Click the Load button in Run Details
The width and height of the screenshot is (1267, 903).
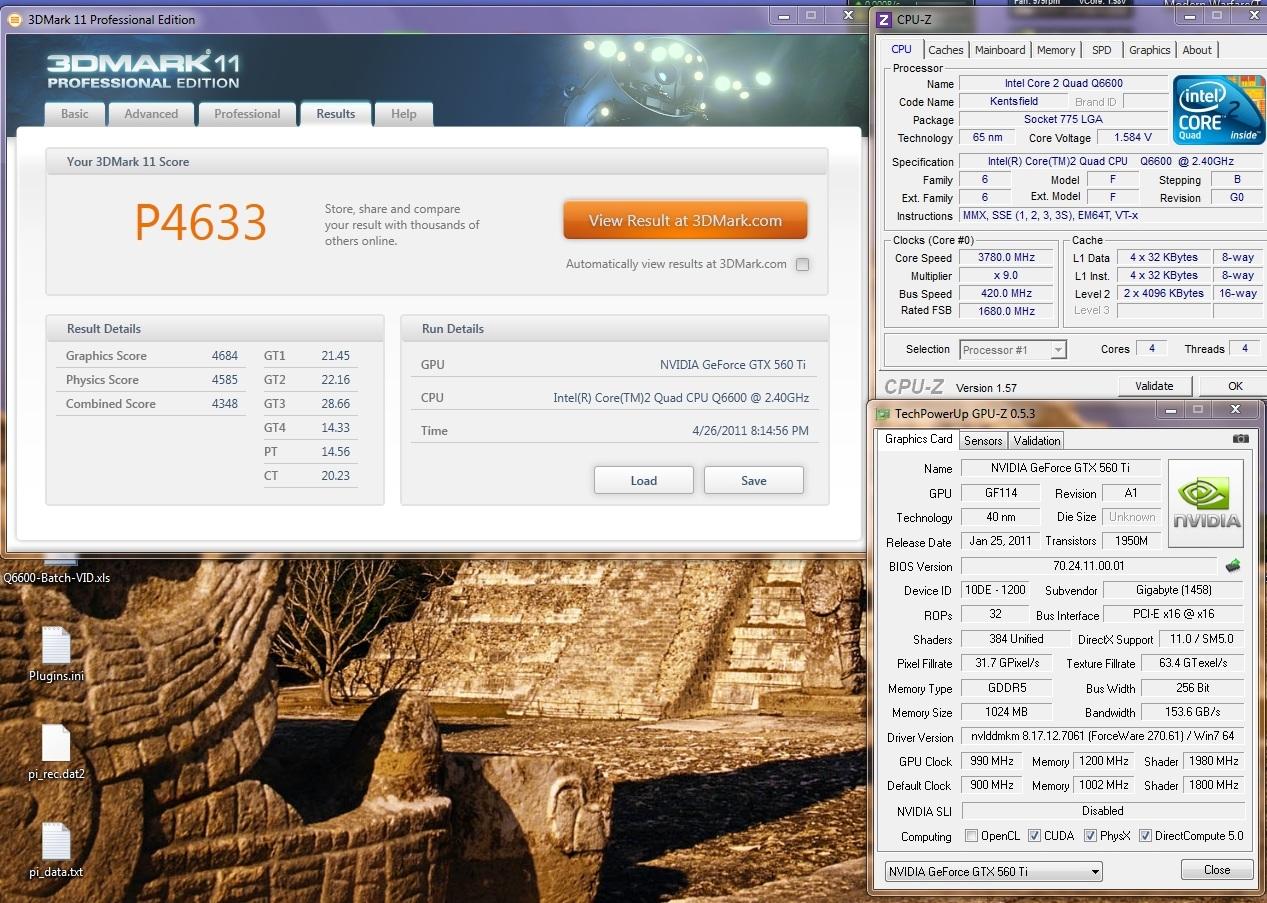point(644,480)
